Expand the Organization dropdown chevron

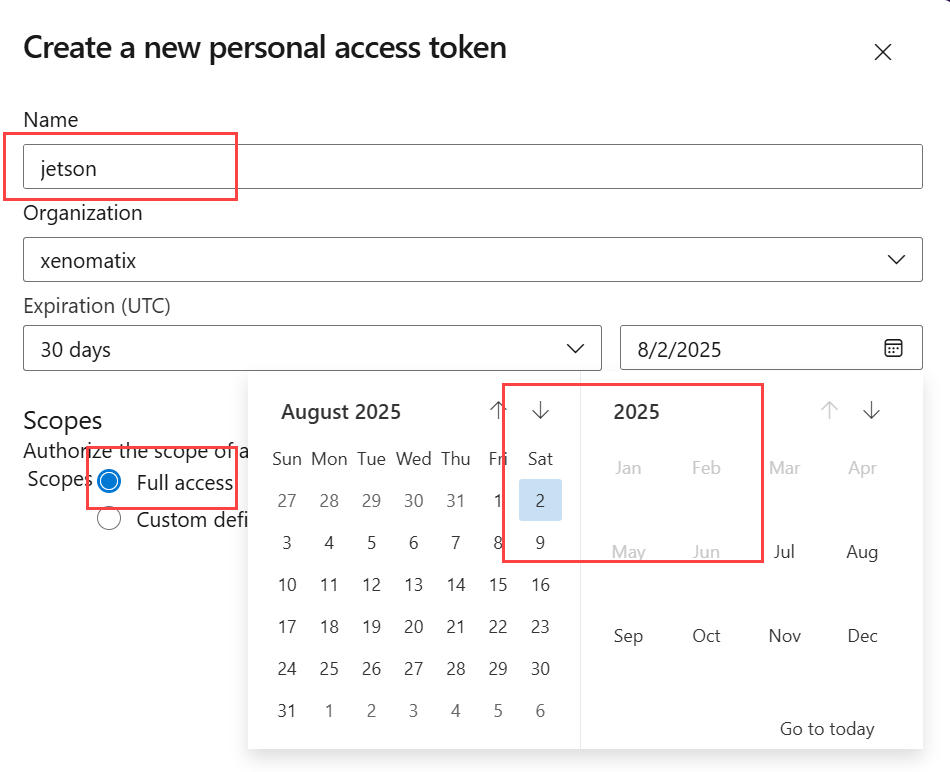896,260
